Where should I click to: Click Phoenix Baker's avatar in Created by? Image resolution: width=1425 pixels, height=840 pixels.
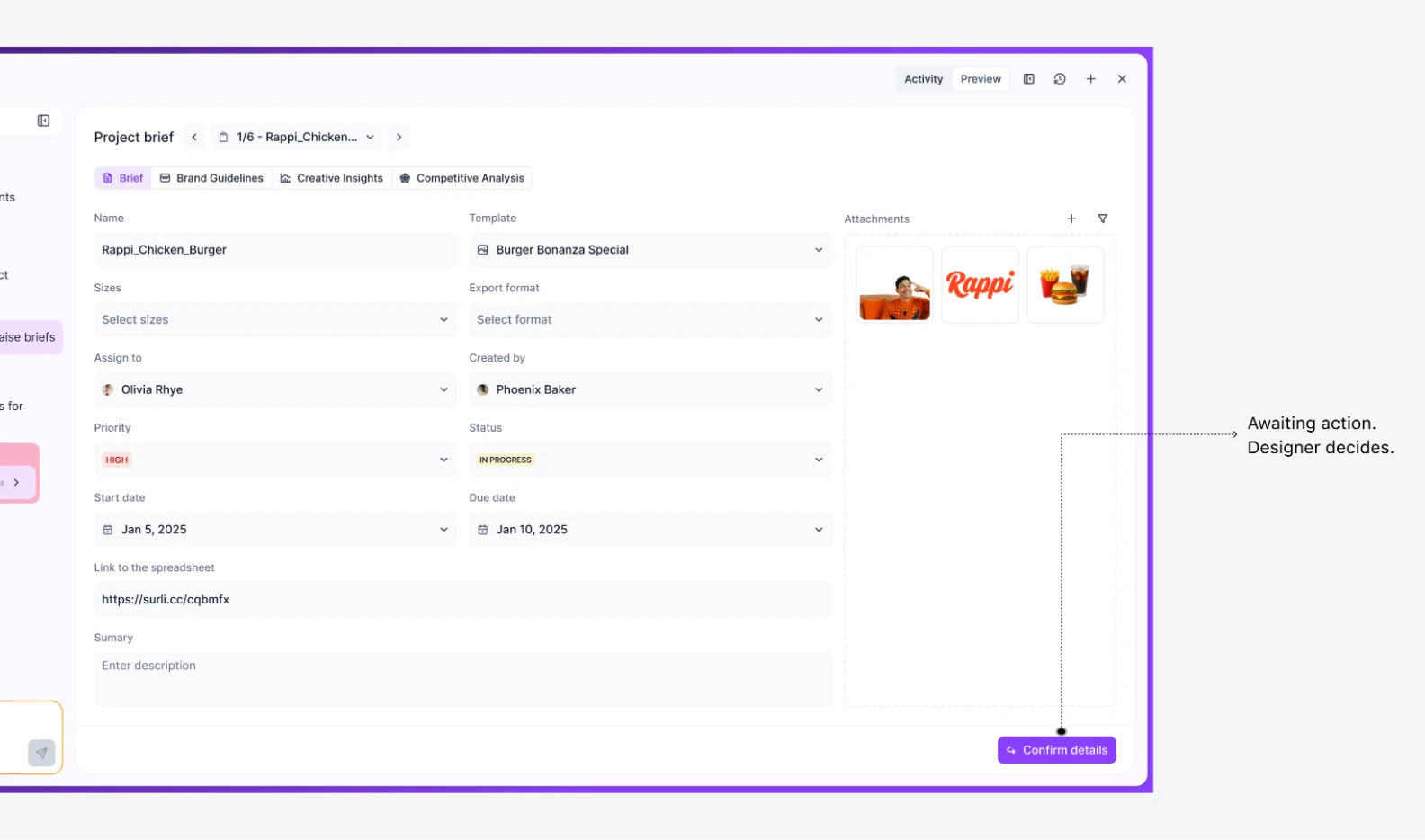(483, 389)
